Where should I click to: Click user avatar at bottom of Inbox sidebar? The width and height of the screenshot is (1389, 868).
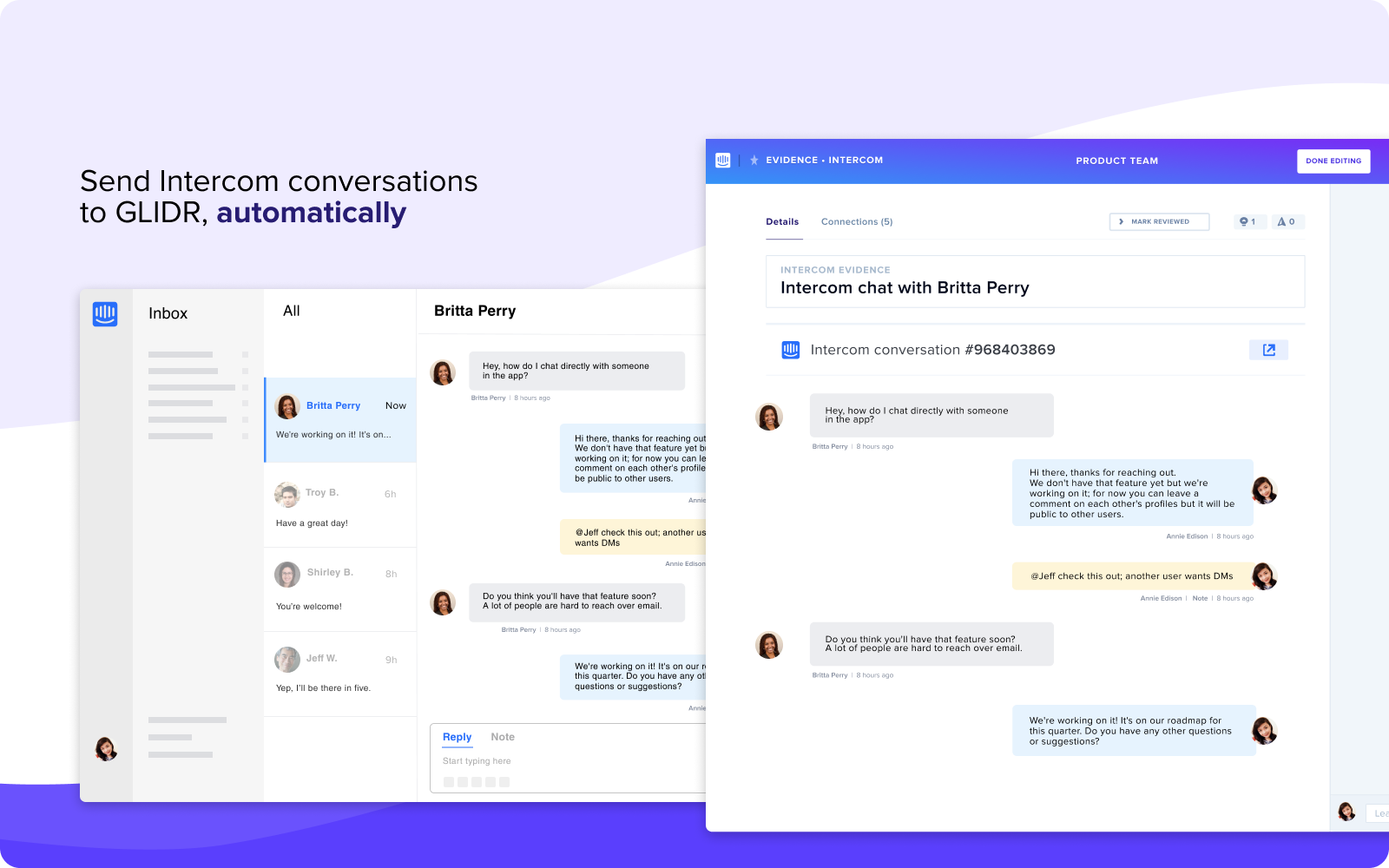coord(106,748)
